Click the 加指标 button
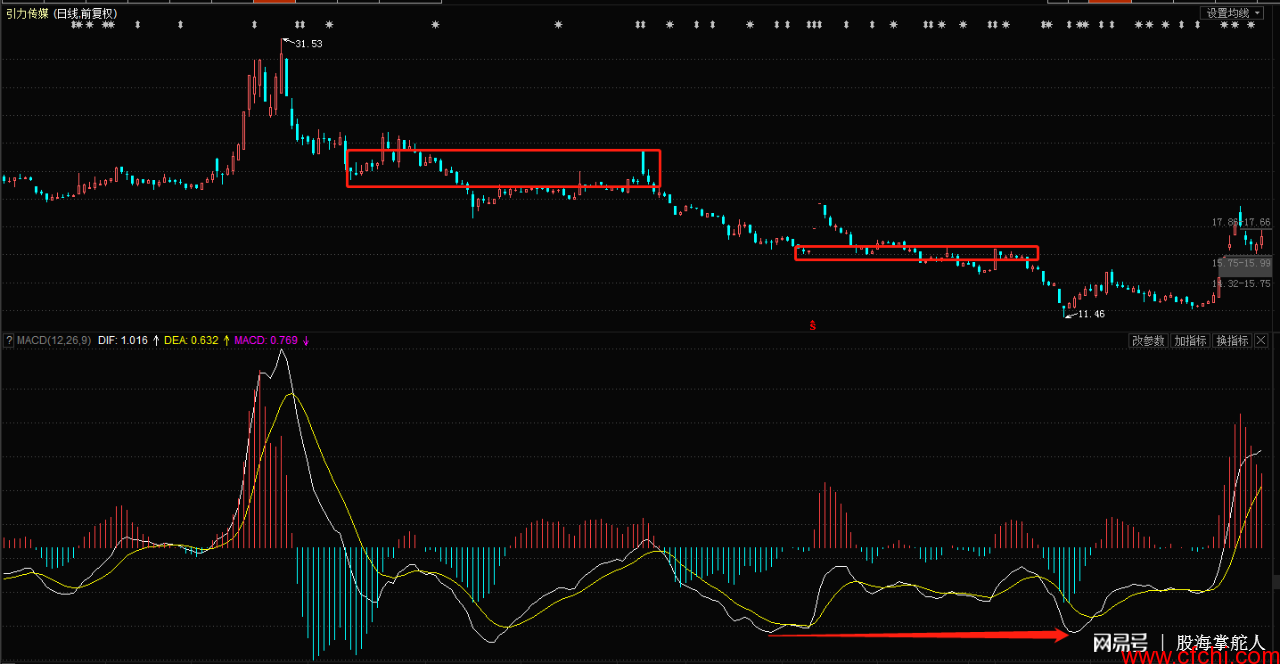 pyautogui.click(x=1190, y=341)
